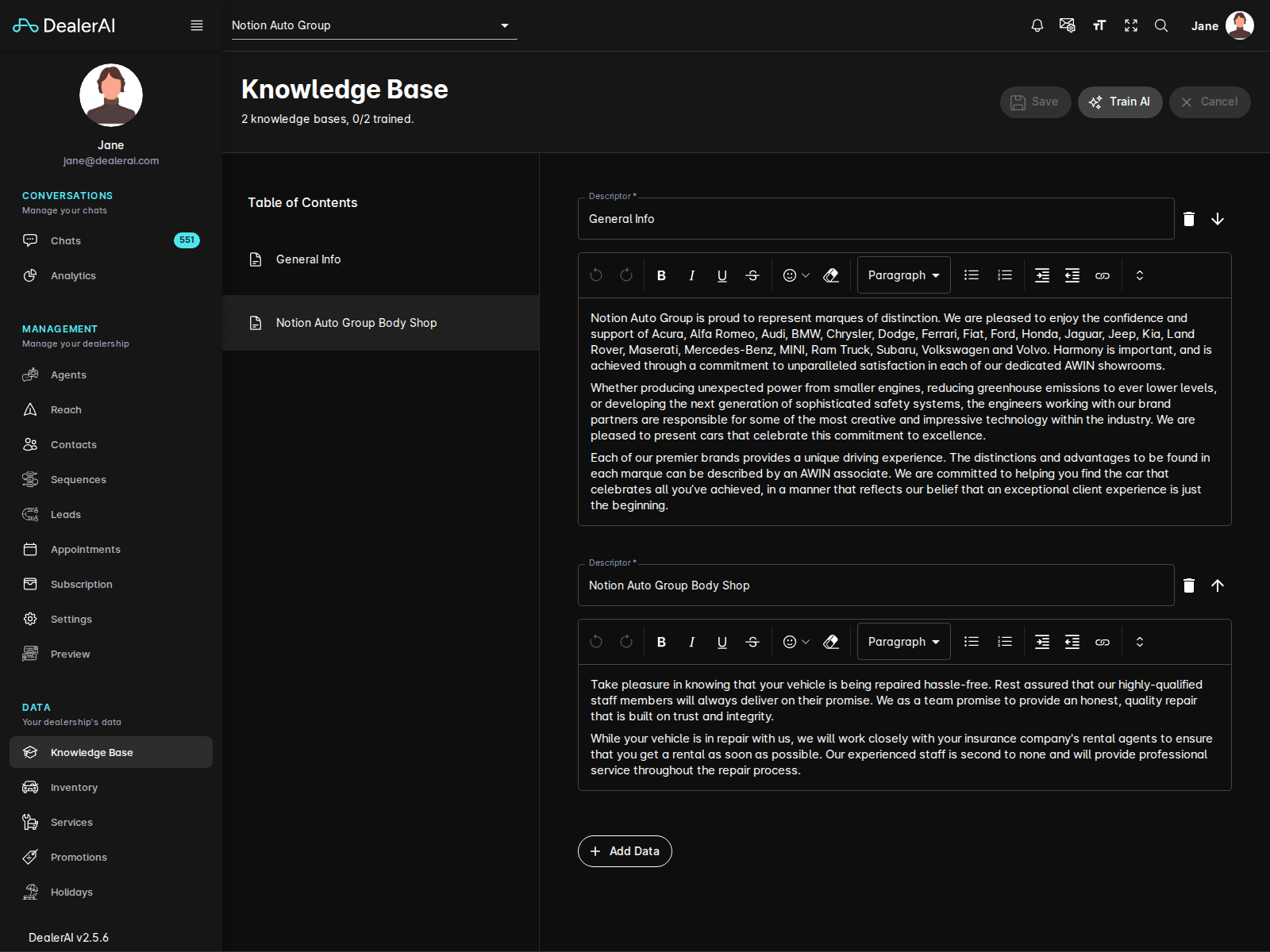Image resolution: width=1270 pixels, height=952 pixels.
Task: Insert a link in the first editor toolbar
Action: coord(1103,275)
